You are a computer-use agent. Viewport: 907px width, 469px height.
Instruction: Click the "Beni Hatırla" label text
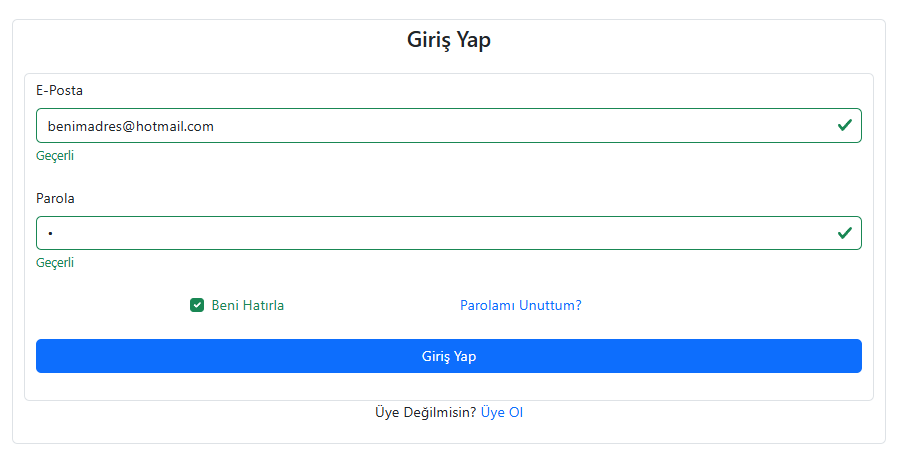tap(247, 305)
